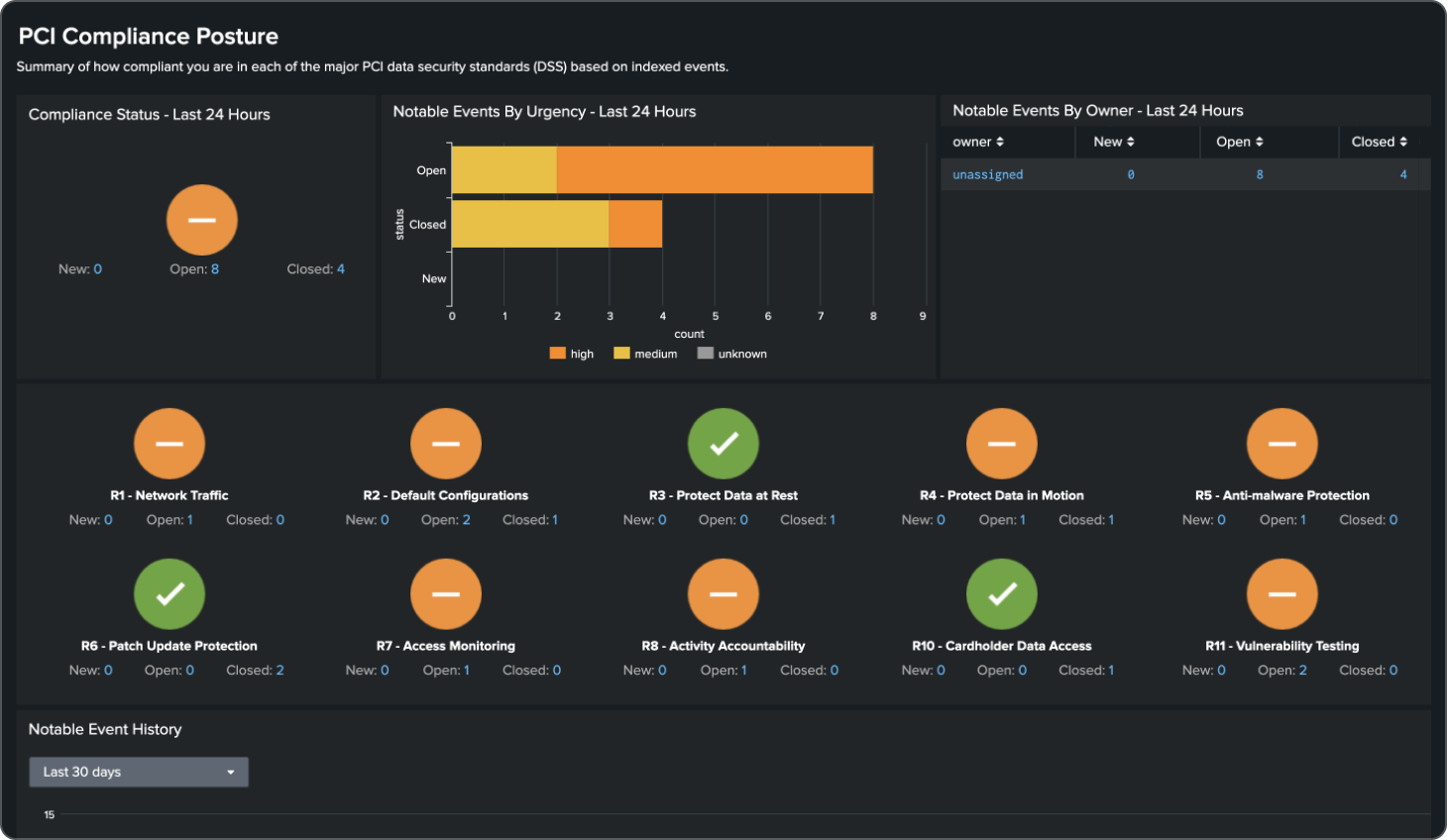Click the Closed bar's high urgency segment
Viewport: 1447px width, 840px height.
pyautogui.click(x=635, y=224)
